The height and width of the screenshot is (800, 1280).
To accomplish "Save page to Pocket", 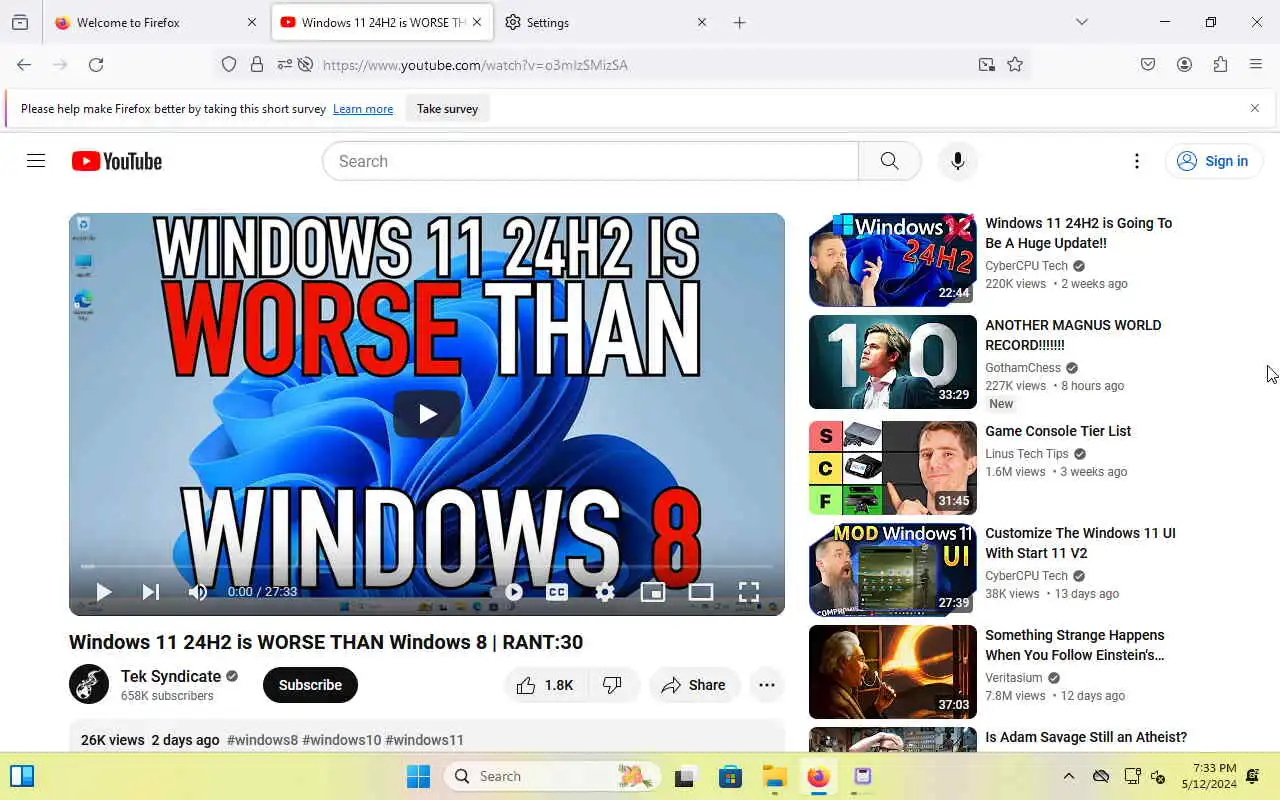I will (1148, 65).
